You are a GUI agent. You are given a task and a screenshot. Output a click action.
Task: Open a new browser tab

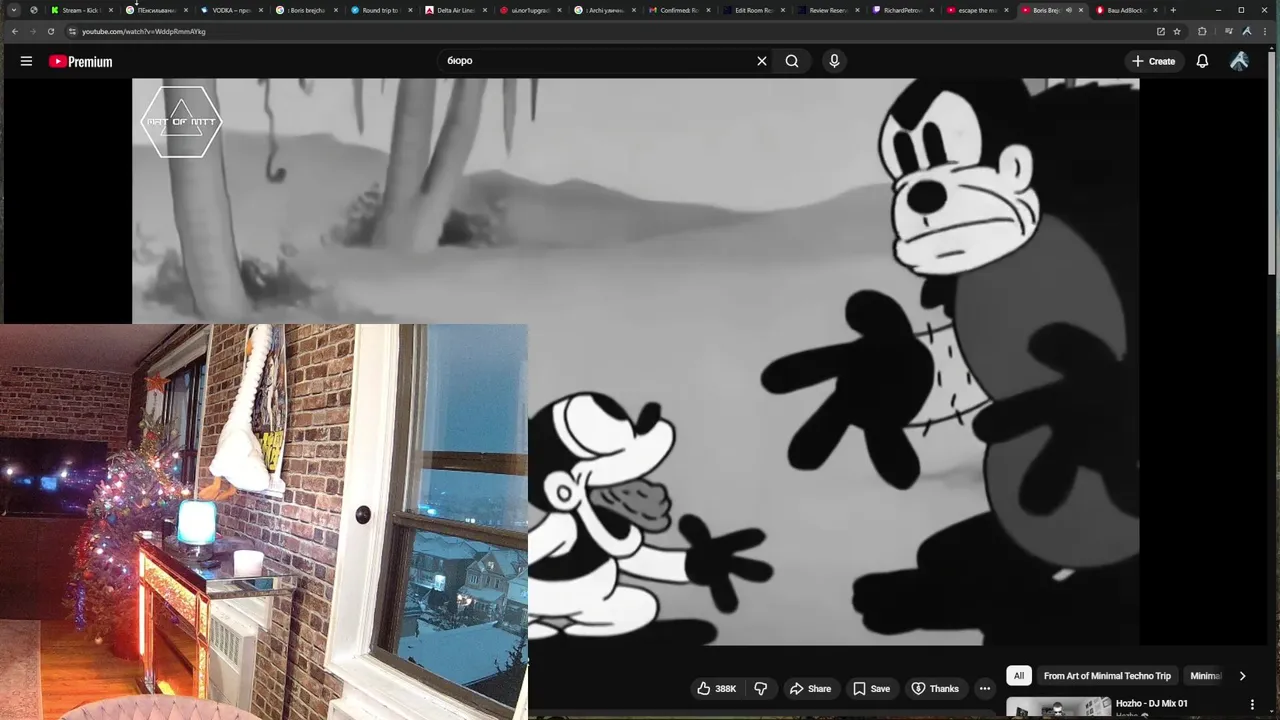point(1173,10)
